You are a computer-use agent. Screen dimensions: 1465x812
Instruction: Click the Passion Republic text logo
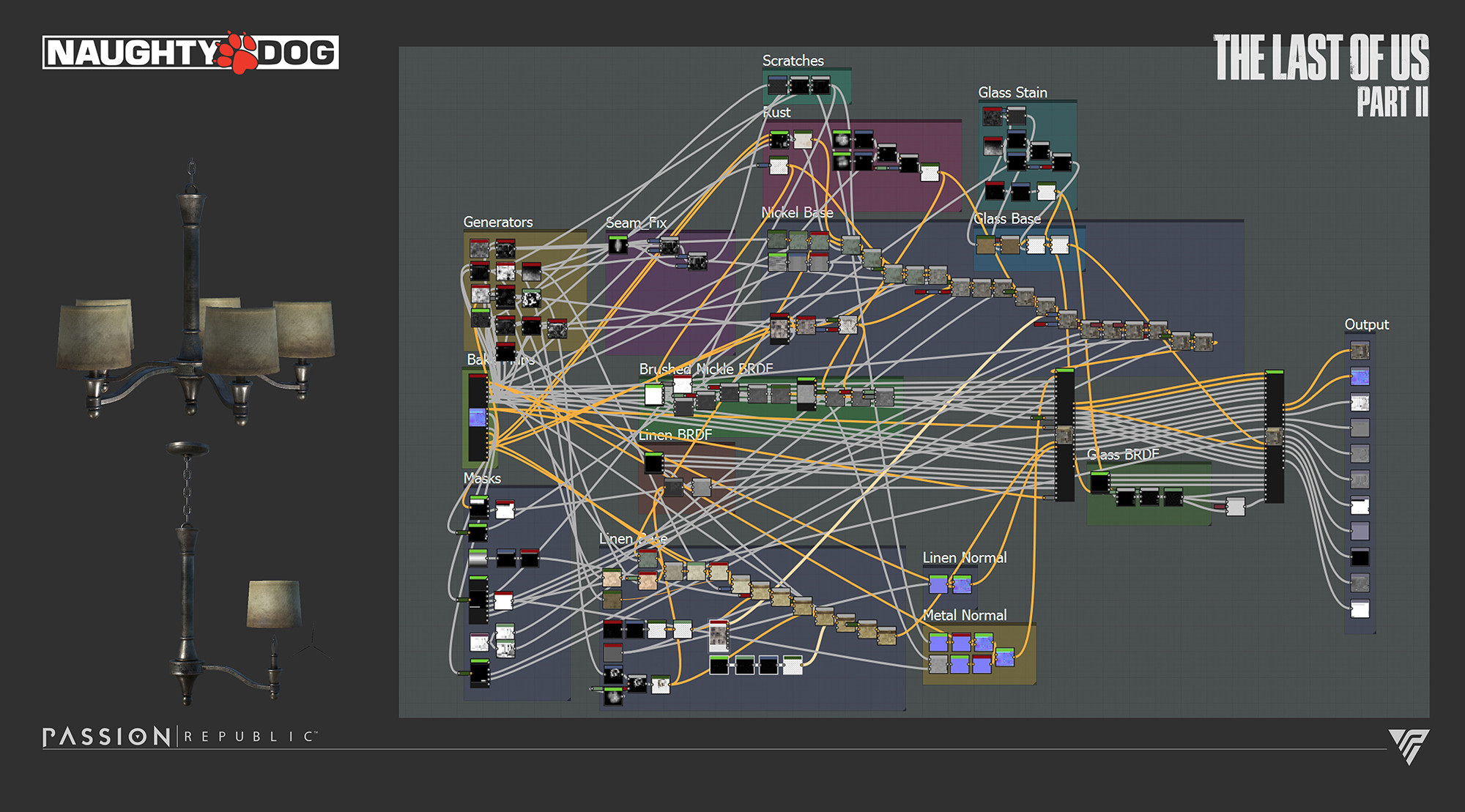(179, 736)
